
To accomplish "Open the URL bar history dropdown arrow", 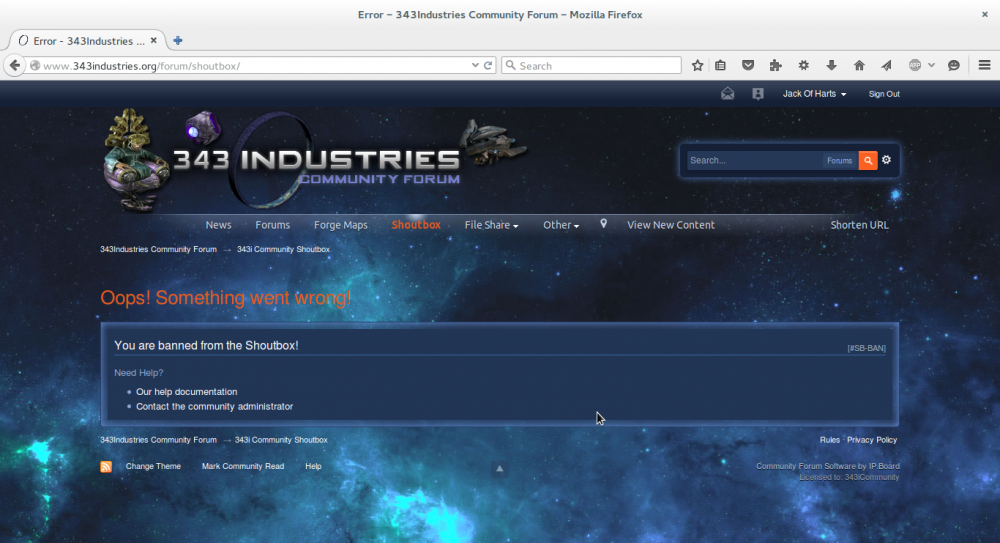I will point(475,65).
